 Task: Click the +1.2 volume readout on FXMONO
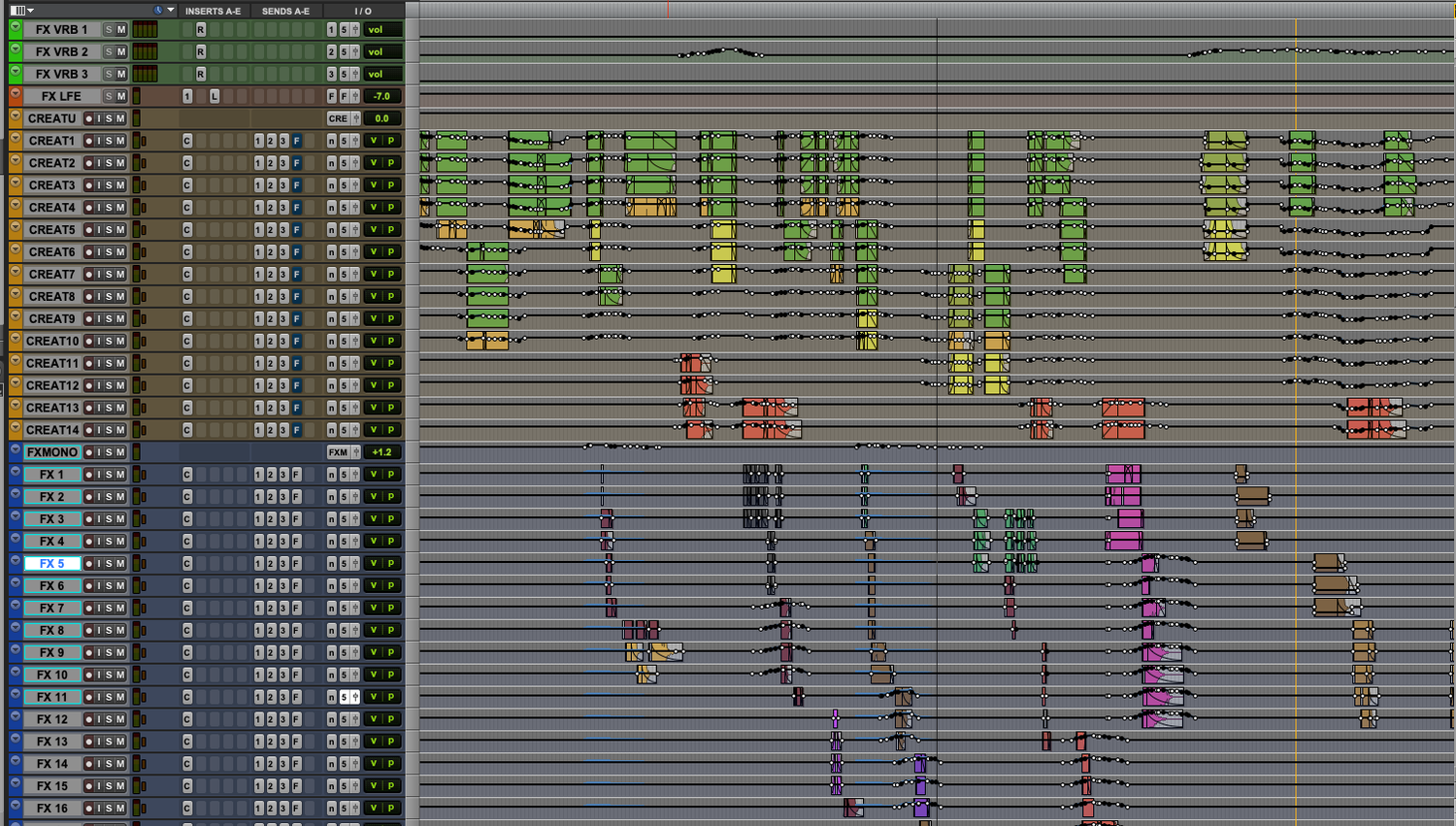coord(382,451)
